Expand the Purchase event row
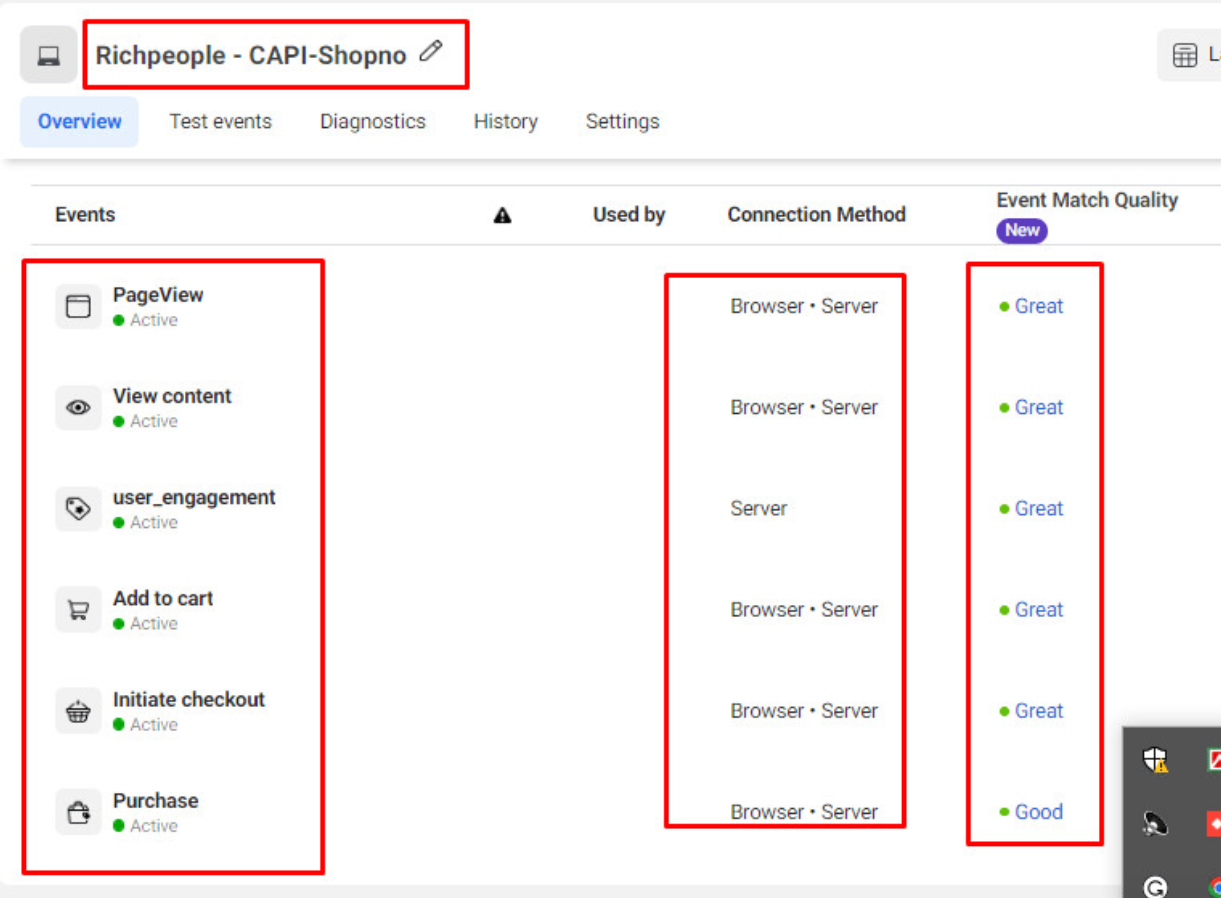 (155, 801)
